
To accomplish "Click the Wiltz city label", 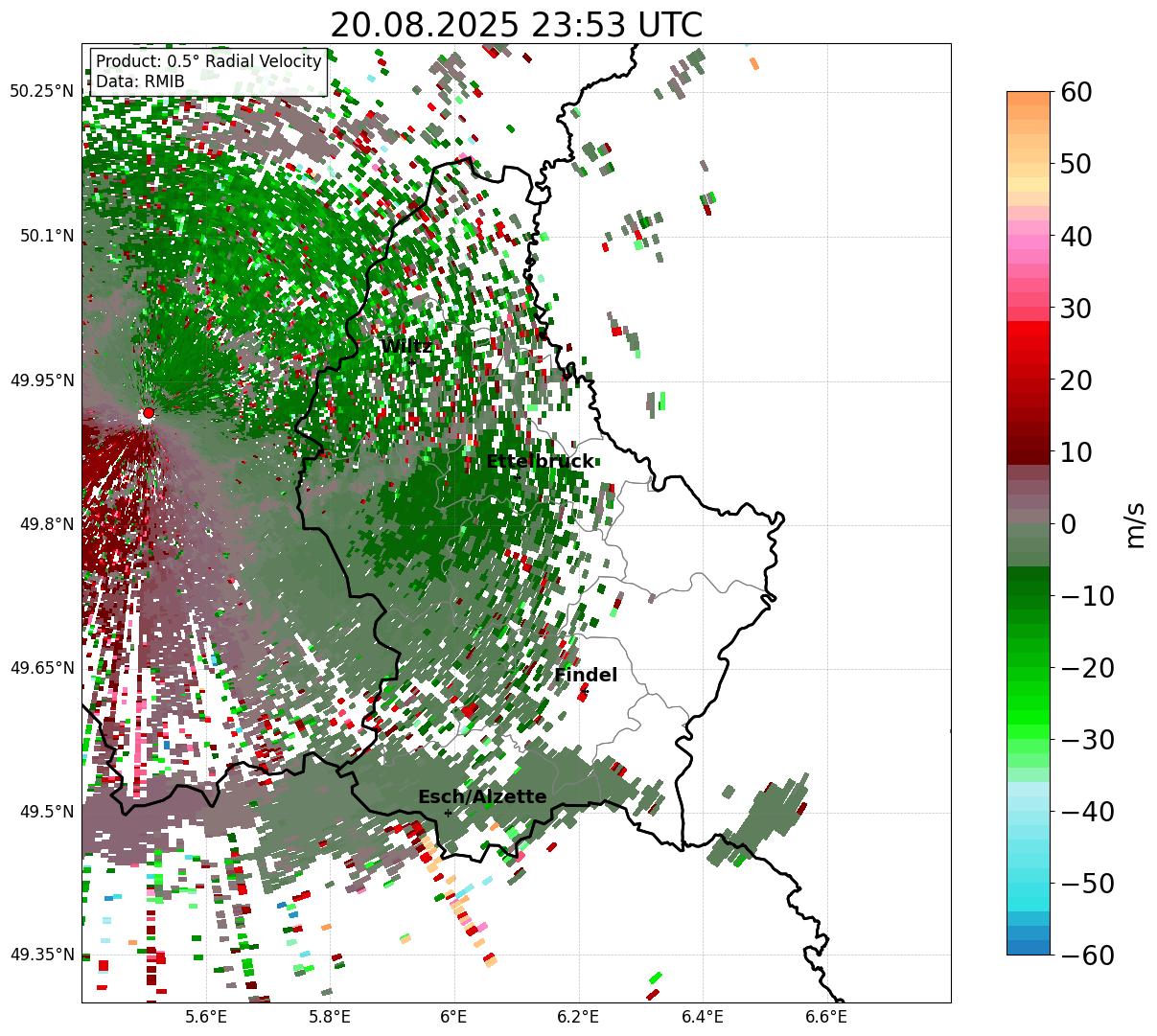I will click(406, 346).
